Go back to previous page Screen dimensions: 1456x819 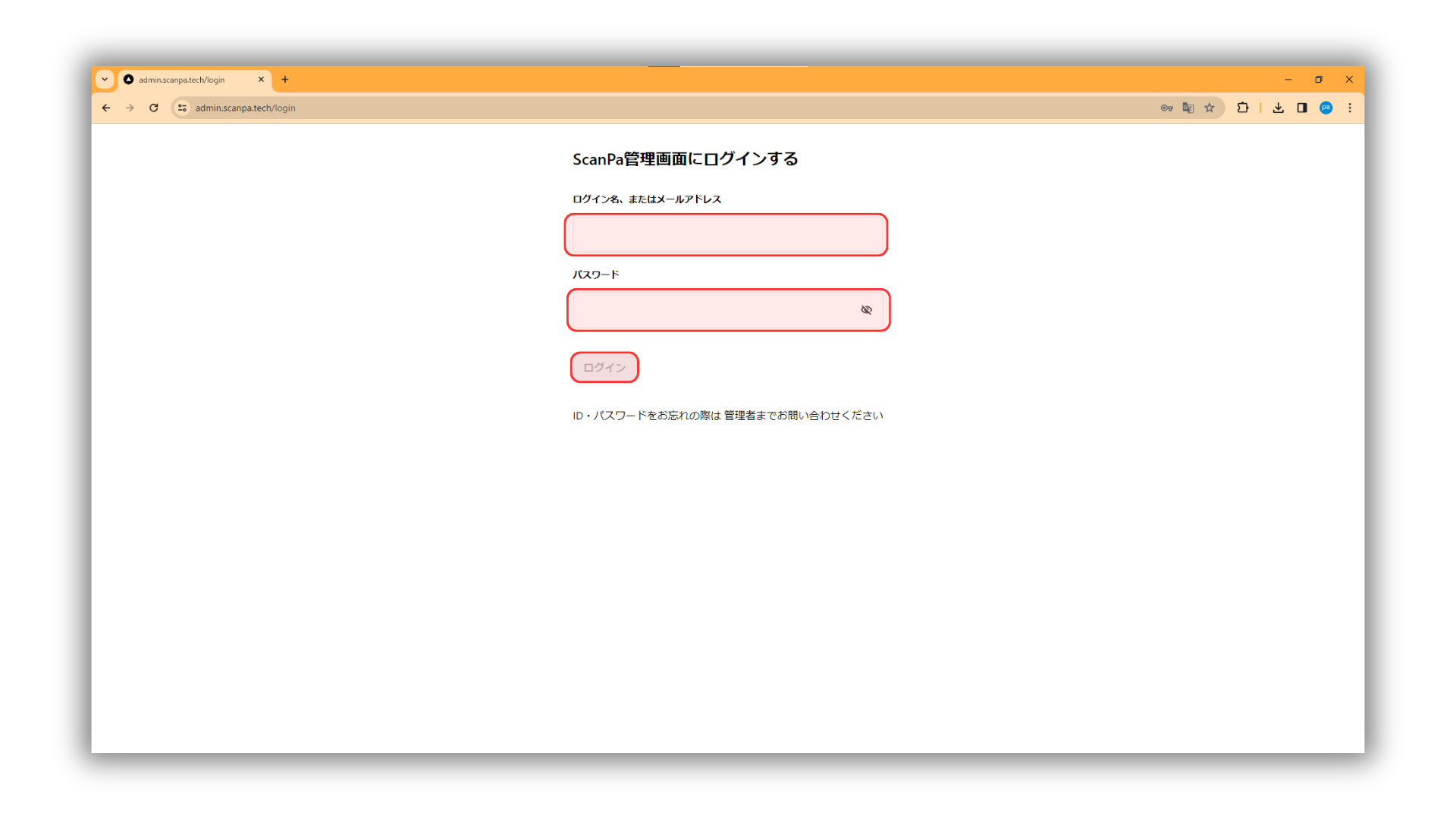pyautogui.click(x=106, y=108)
